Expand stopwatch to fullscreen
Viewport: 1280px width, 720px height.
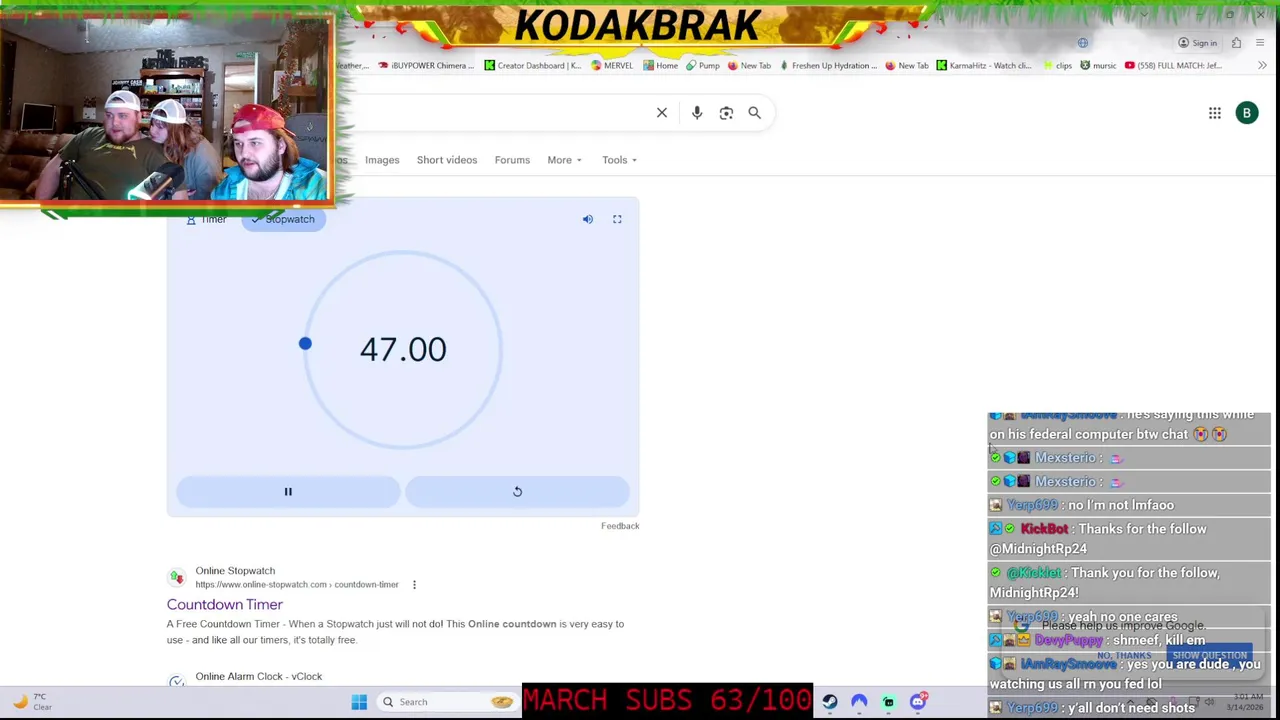click(617, 219)
